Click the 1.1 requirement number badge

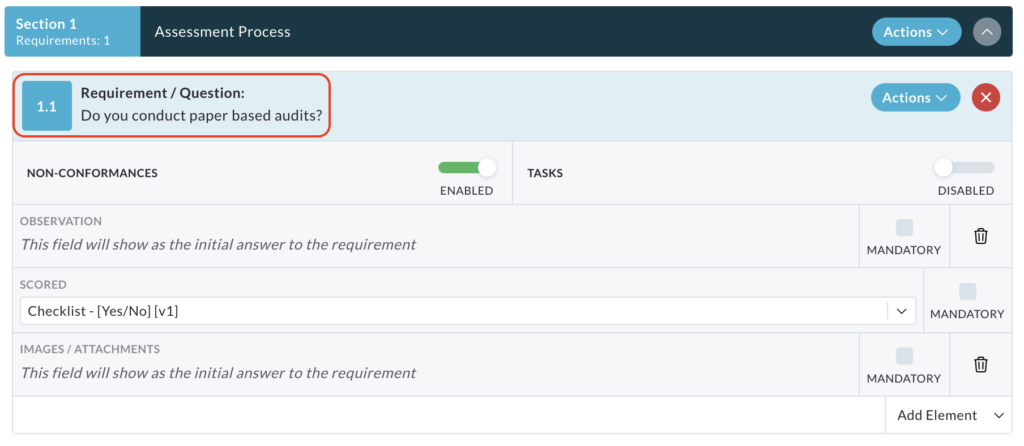pyautogui.click(x=47, y=106)
